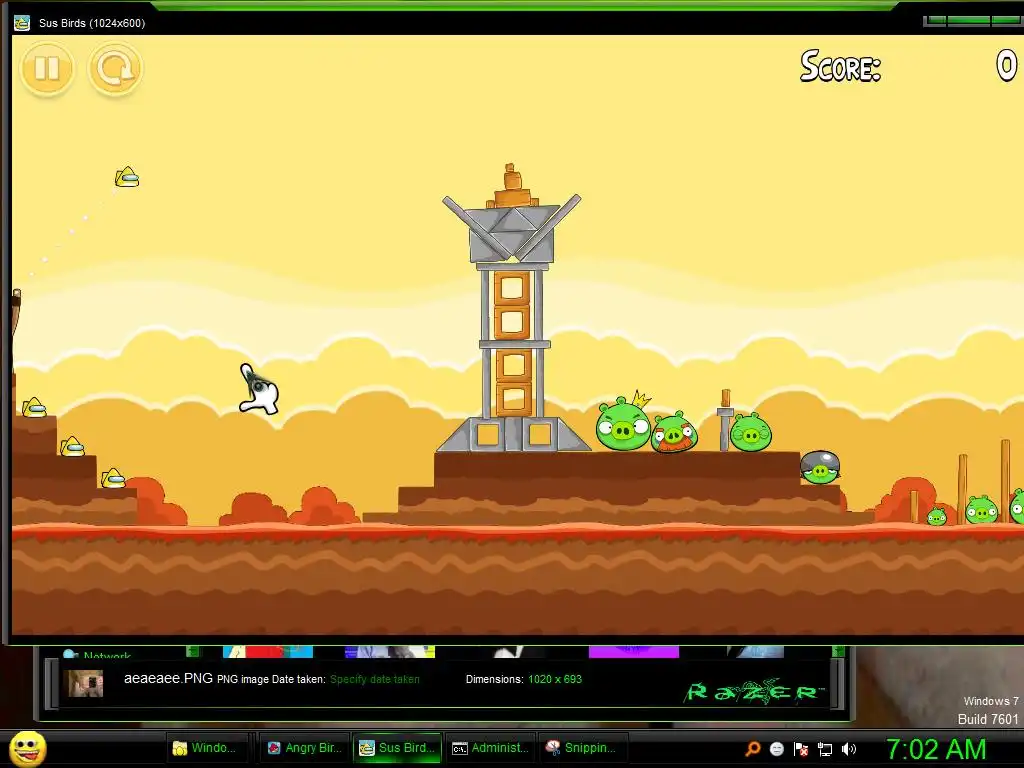Click the small pig beside the stone post
Image resolution: width=1024 pixels, height=768 pixels.
tap(751, 432)
